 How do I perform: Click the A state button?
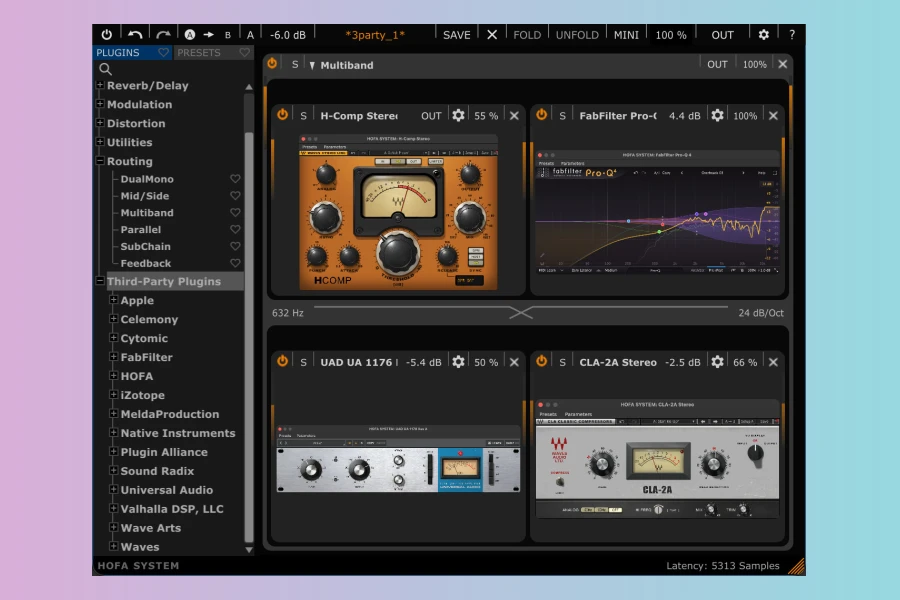coord(250,35)
